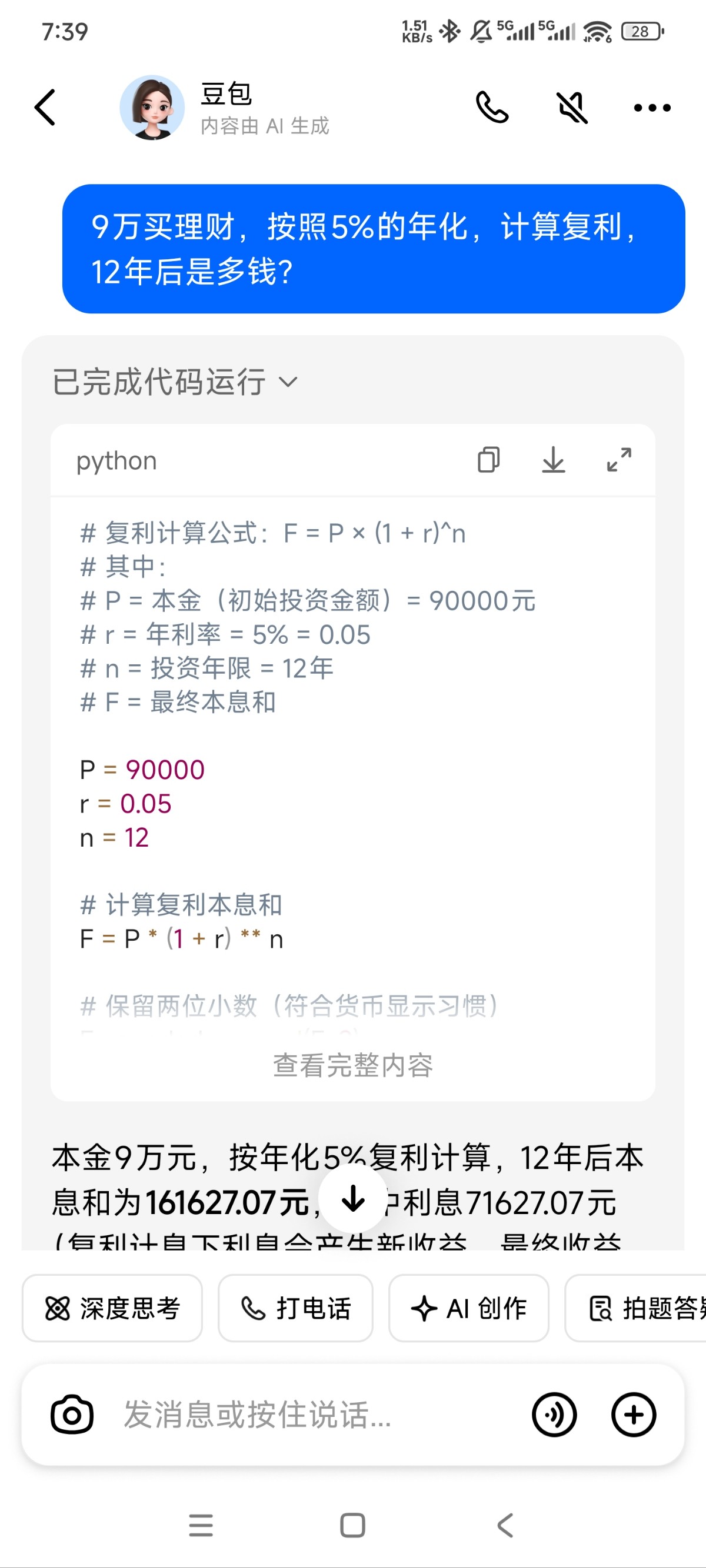Screen dimensions: 706x1568
Task: Expand code block to fullscreen
Action: click(619, 460)
